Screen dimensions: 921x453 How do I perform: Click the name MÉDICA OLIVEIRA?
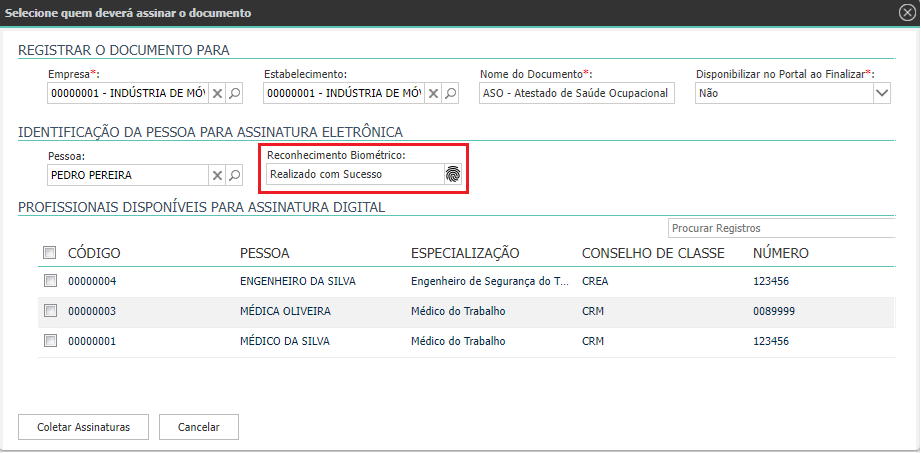[285, 311]
